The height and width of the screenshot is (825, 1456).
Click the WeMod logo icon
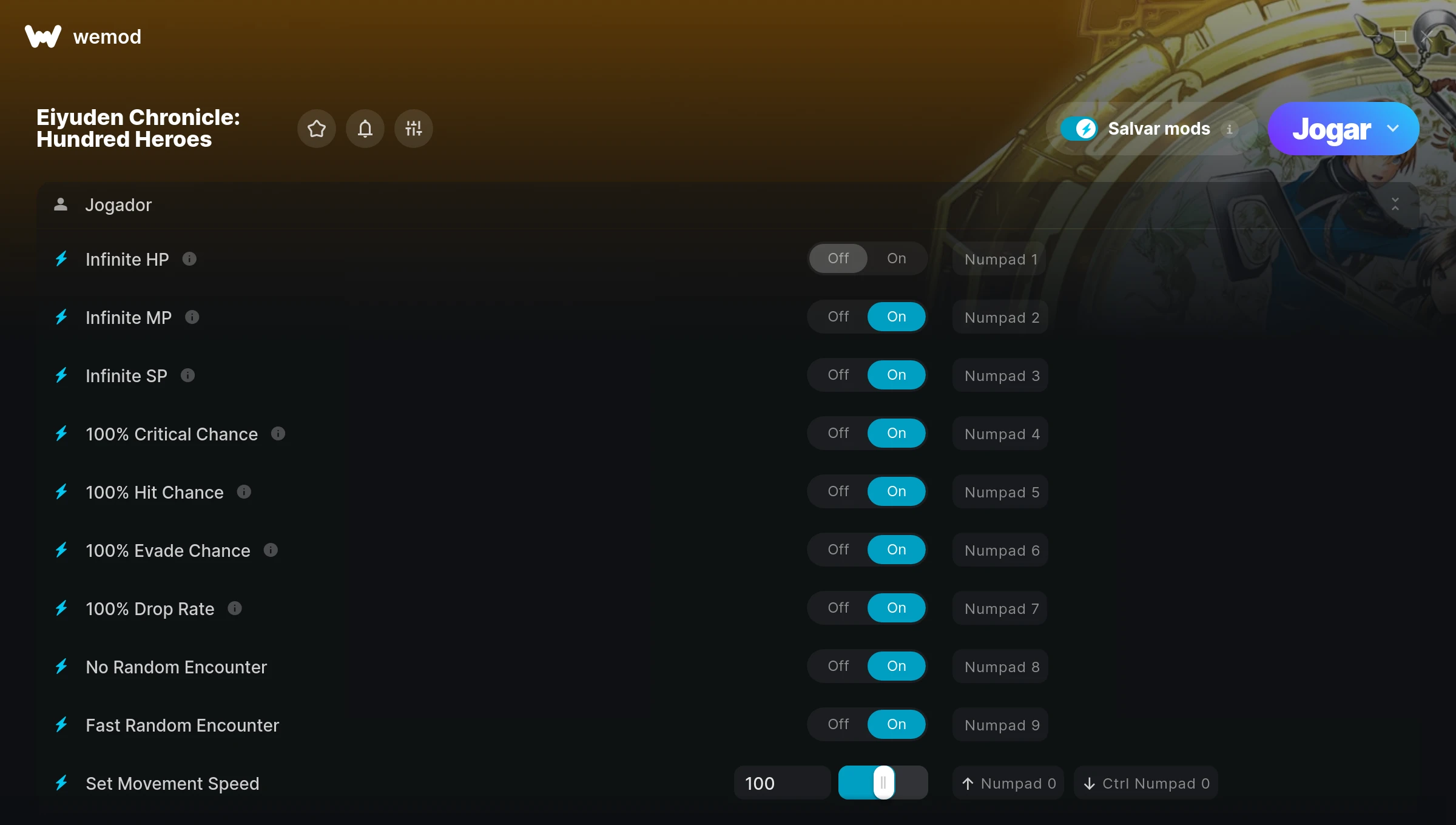coord(43,36)
